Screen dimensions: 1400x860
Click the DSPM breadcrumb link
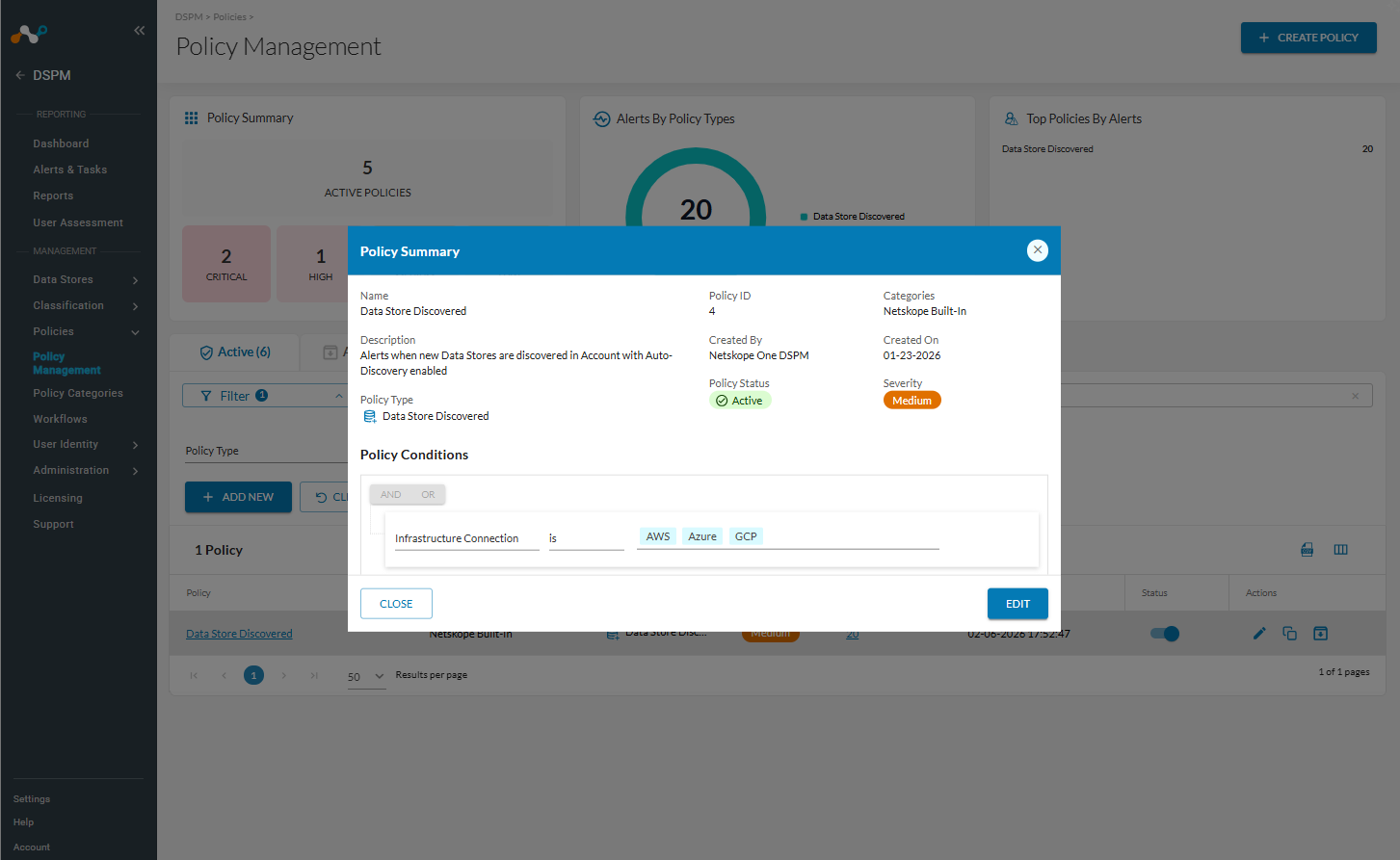click(x=189, y=17)
